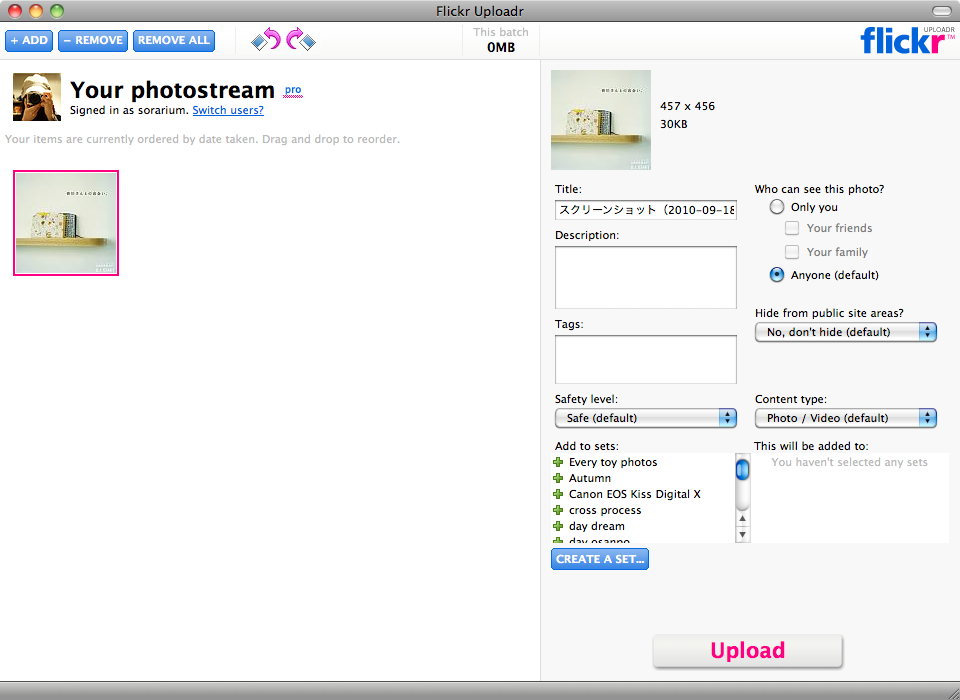Click the 457 x 456 dimensions text
960x700 pixels.
point(688,106)
